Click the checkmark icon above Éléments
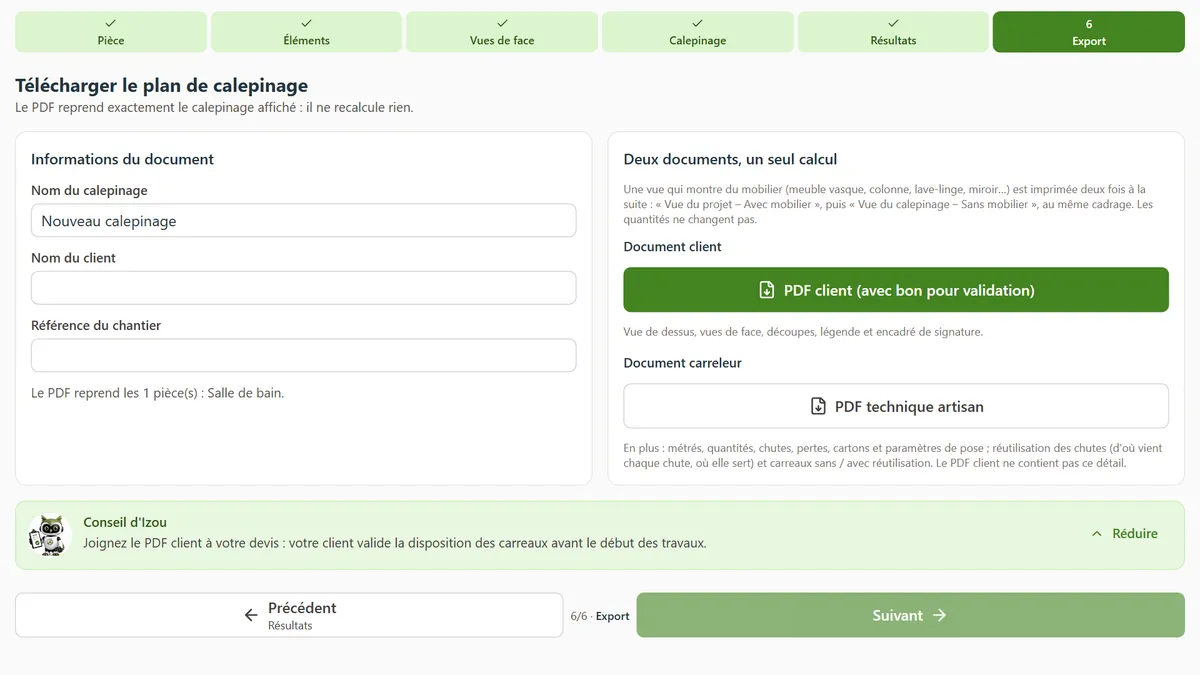Viewport: 1200px width, 675px height. click(306, 23)
